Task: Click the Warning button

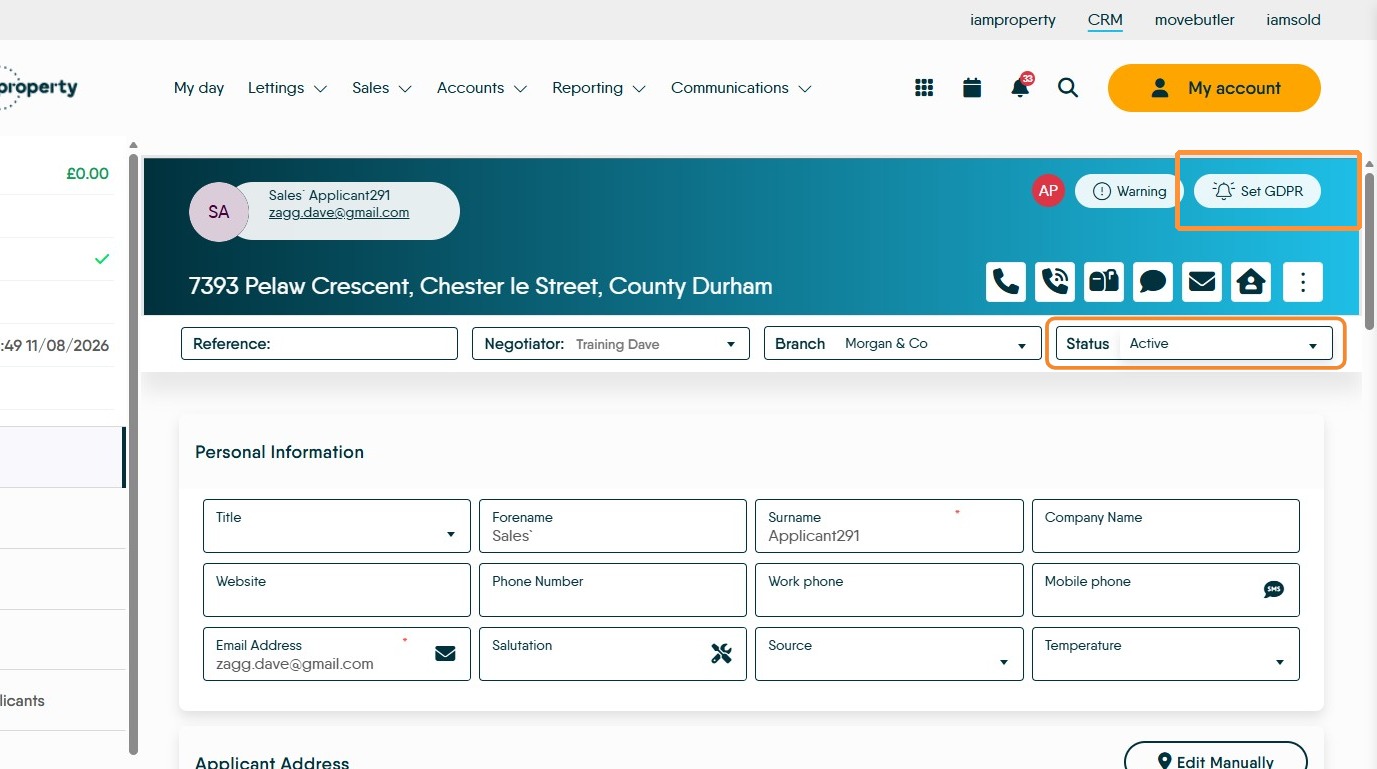Action: [x=1129, y=191]
